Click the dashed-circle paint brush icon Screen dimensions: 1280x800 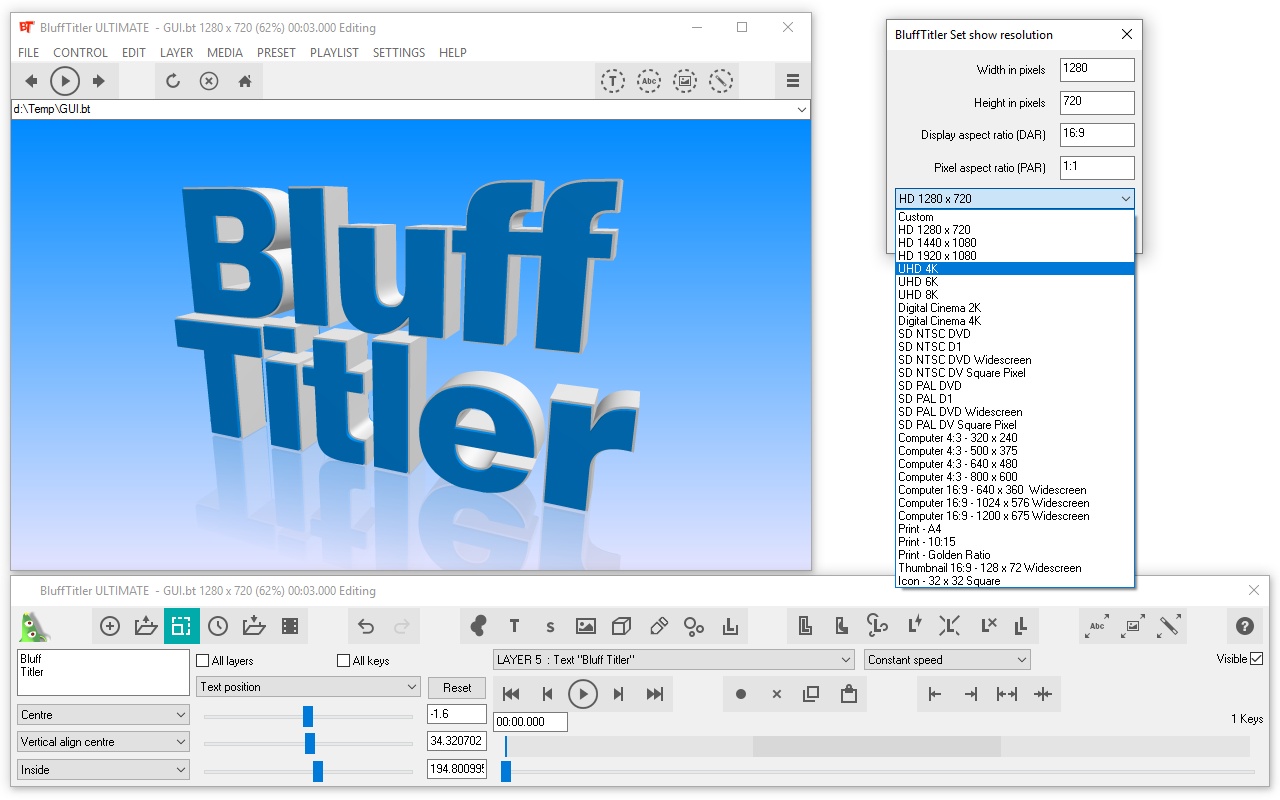721,81
